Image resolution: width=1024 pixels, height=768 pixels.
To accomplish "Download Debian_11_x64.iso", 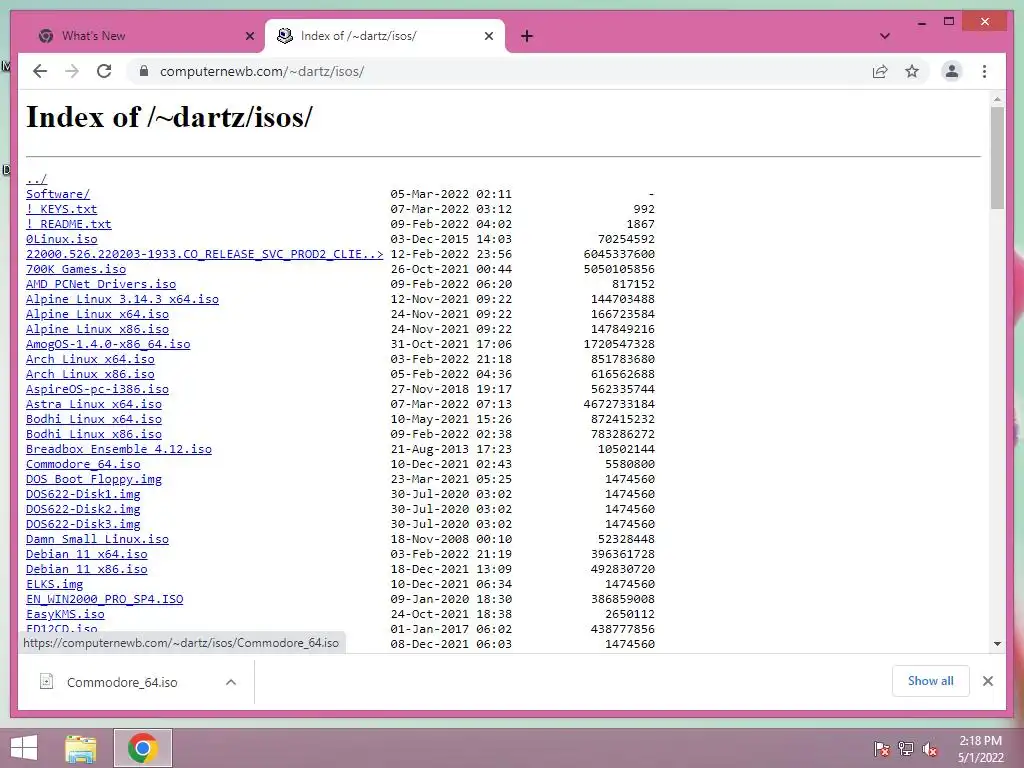I will [x=86, y=554].
